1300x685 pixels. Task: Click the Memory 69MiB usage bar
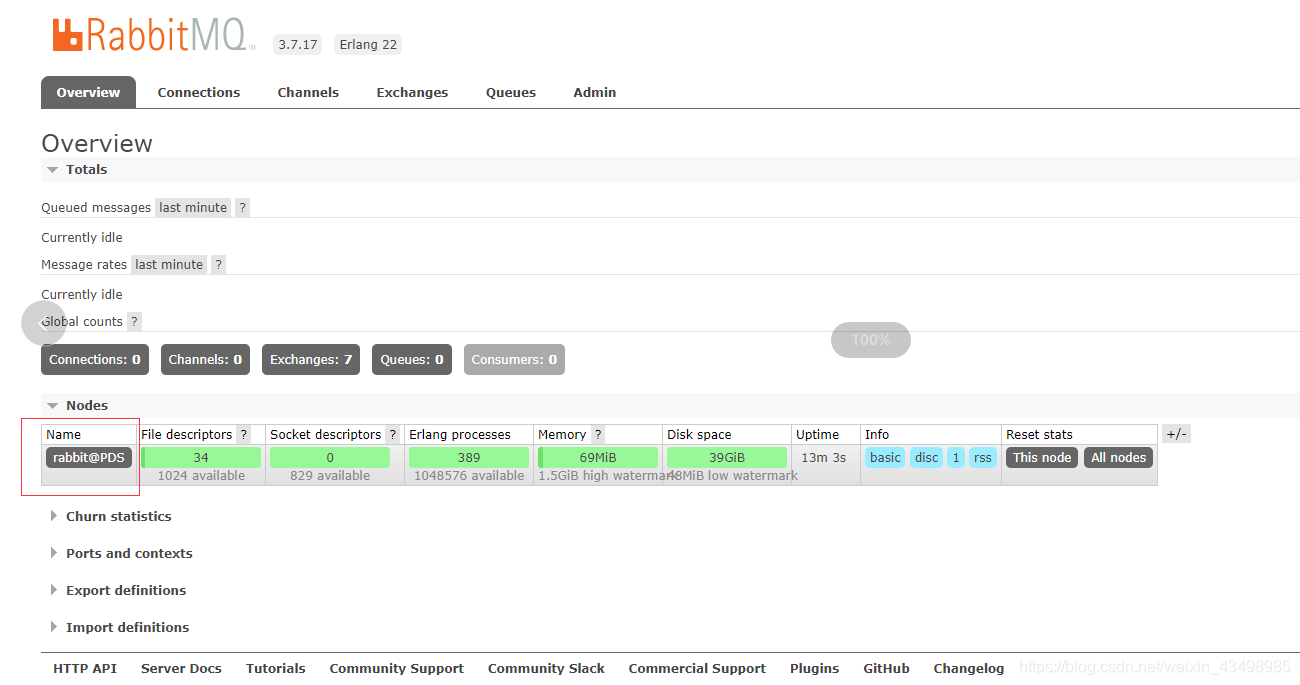[598, 458]
